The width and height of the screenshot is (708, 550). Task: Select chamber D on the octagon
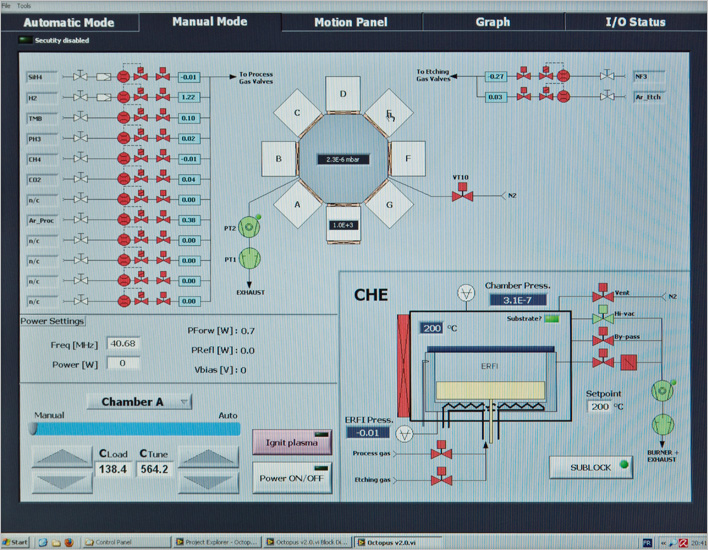click(x=342, y=96)
